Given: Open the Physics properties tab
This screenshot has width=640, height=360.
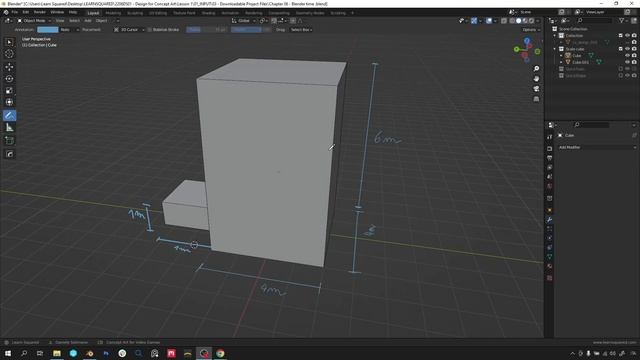Looking at the screenshot, I should [x=550, y=238].
